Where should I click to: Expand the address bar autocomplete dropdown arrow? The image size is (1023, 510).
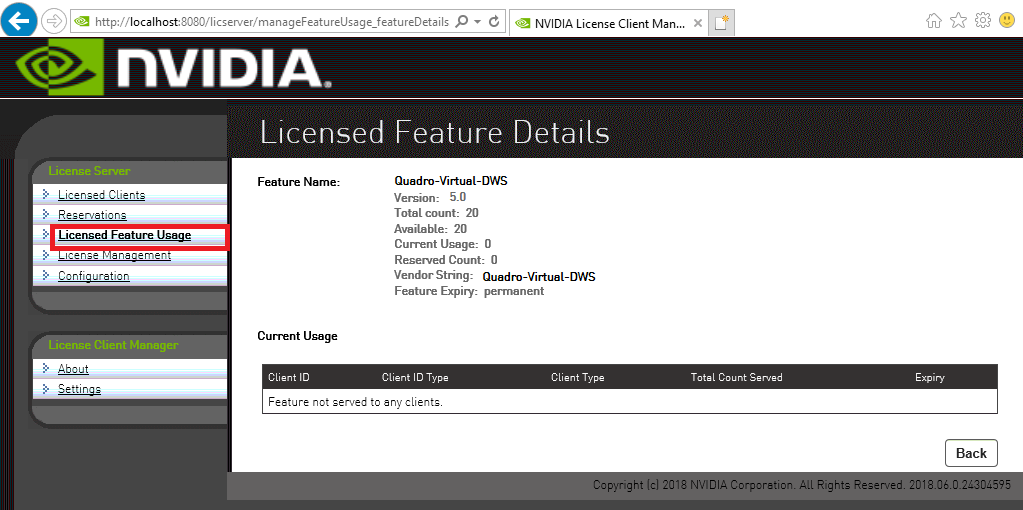tap(477, 21)
